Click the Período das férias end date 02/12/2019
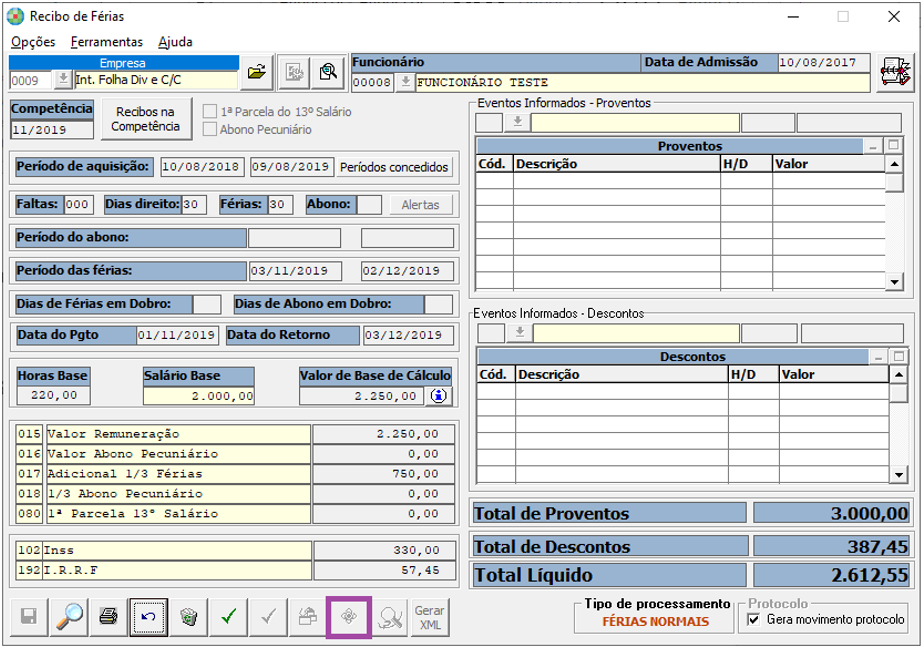Image resolution: width=921 pixels, height=648 pixels. click(x=407, y=271)
